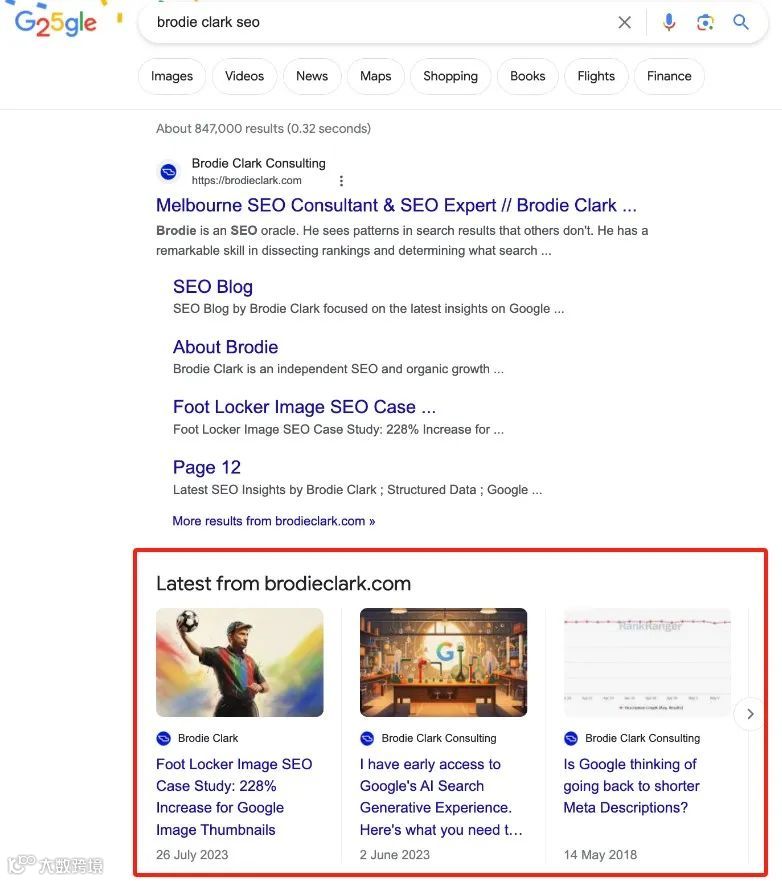Switch to the Videos filter
The height and width of the screenshot is (881, 782).
pos(244,76)
